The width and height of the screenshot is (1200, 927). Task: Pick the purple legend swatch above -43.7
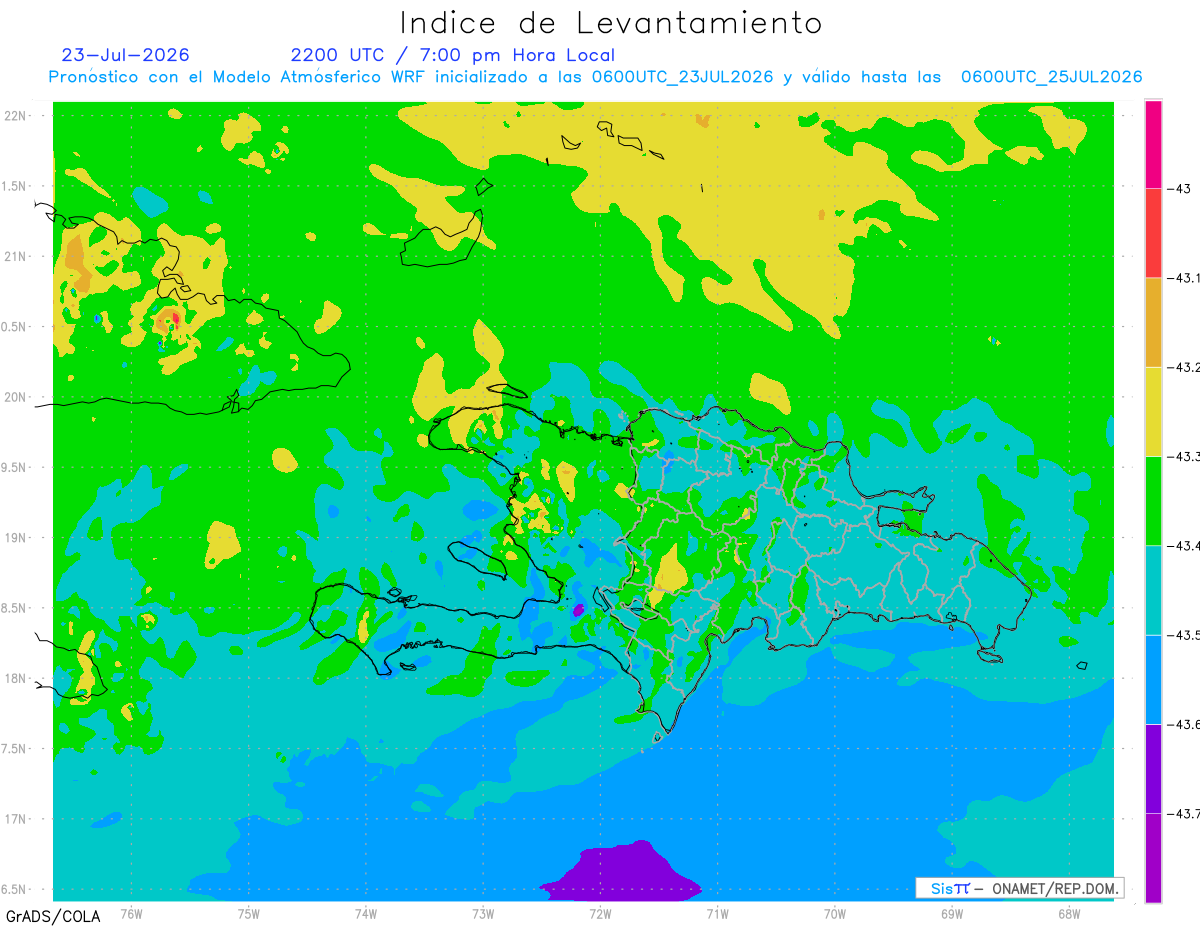tap(1153, 768)
